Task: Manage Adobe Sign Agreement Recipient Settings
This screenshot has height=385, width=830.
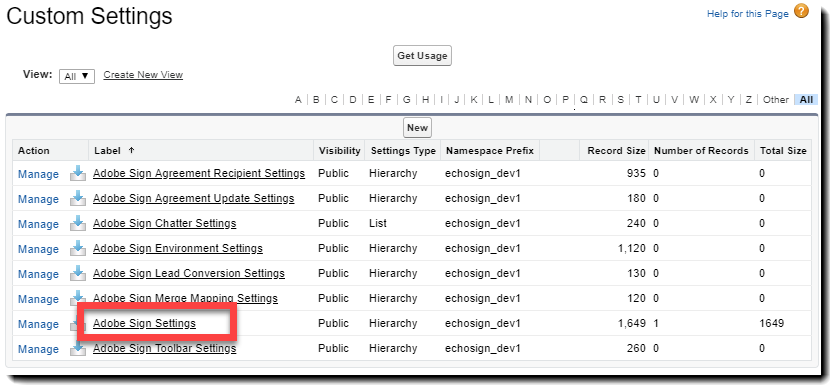Action: point(38,174)
